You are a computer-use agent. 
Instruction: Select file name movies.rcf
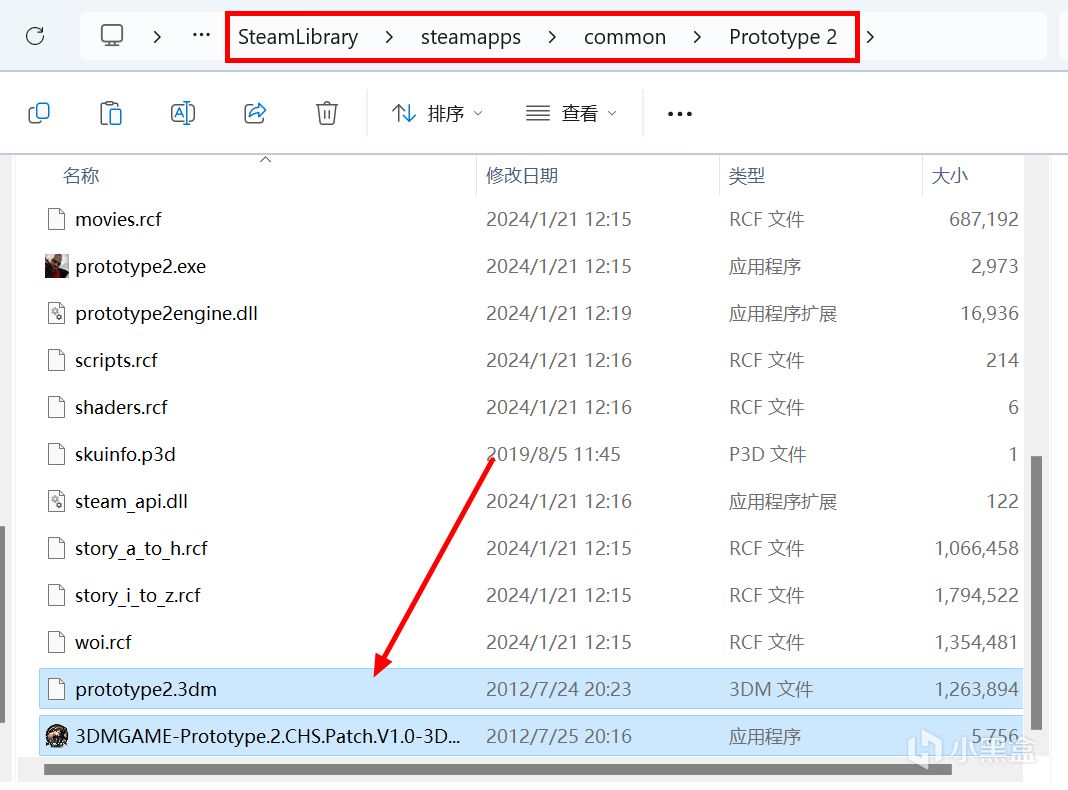(x=119, y=219)
